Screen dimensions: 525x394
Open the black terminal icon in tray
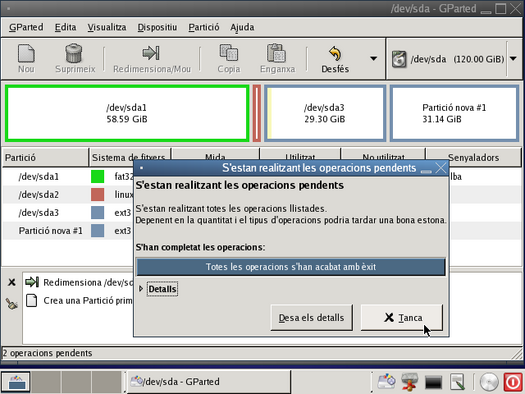point(433,382)
